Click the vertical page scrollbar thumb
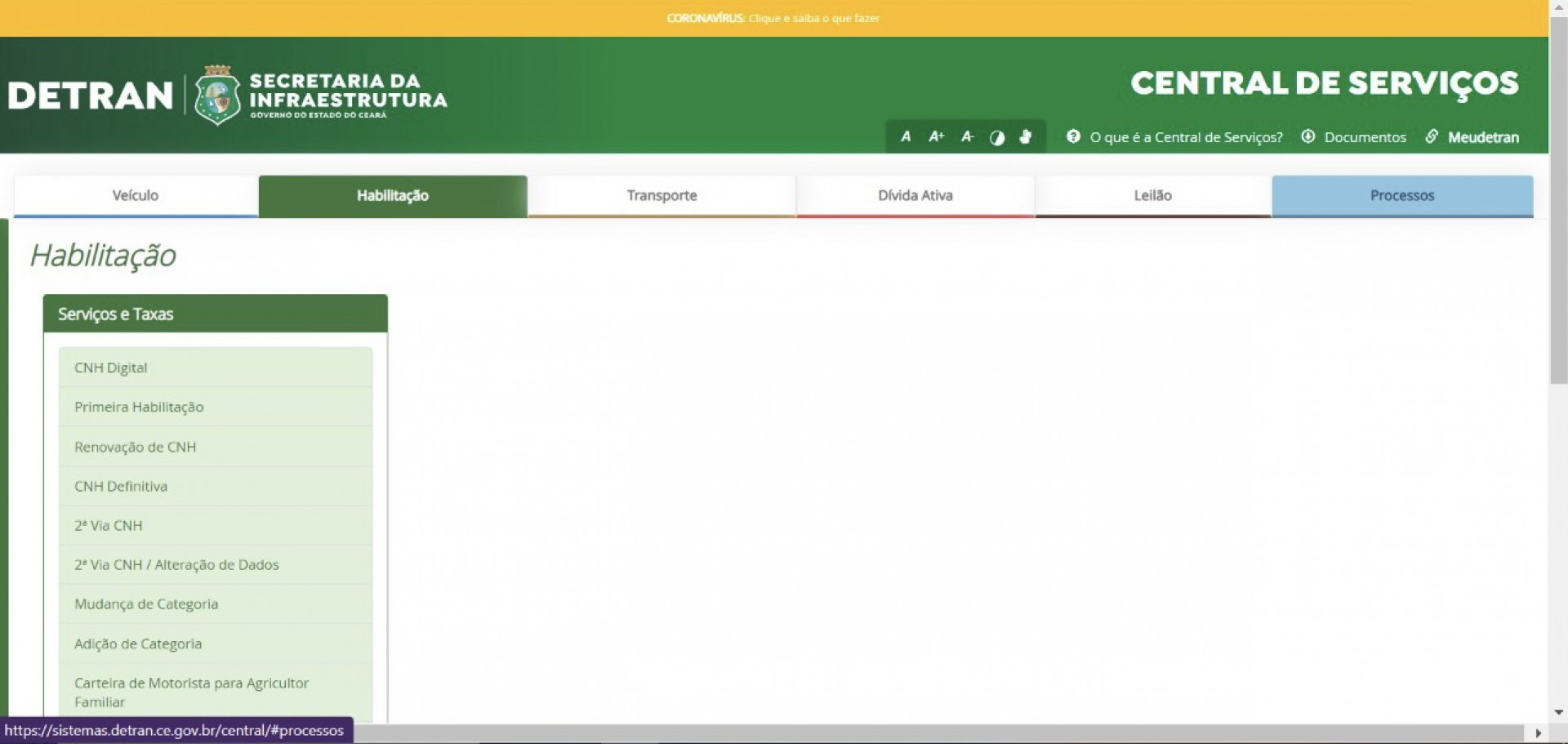The width and height of the screenshot is (1568, 744). pos(1558,204)
